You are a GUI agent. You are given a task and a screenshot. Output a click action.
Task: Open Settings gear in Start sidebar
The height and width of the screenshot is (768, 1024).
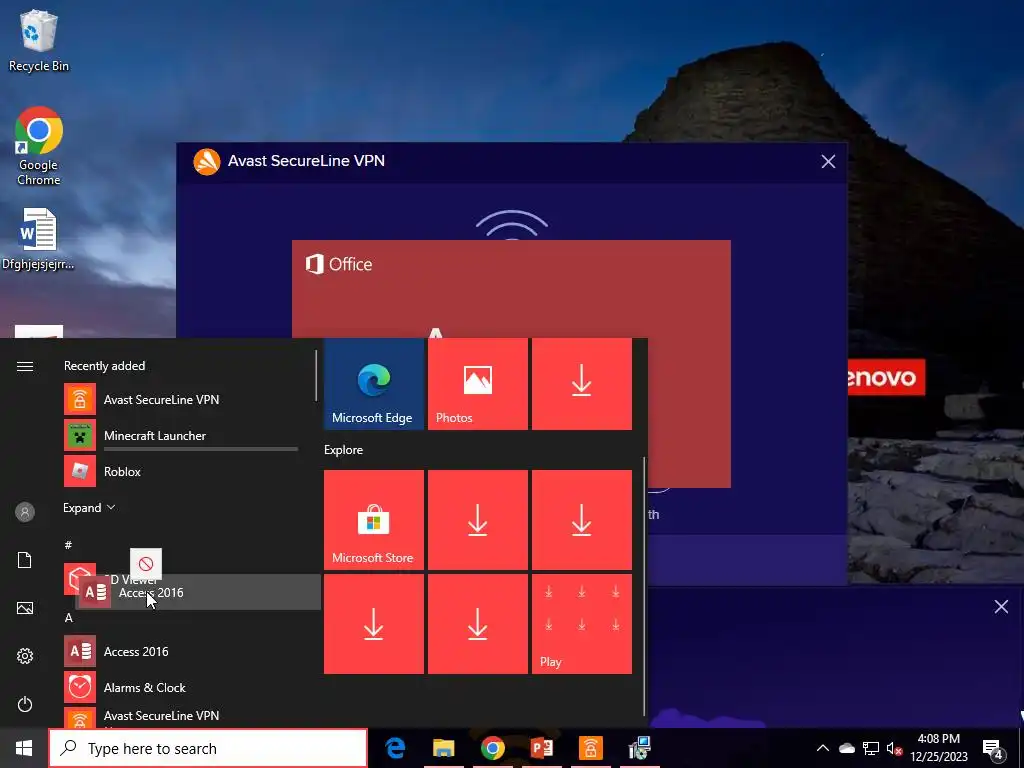click(25, 656)
